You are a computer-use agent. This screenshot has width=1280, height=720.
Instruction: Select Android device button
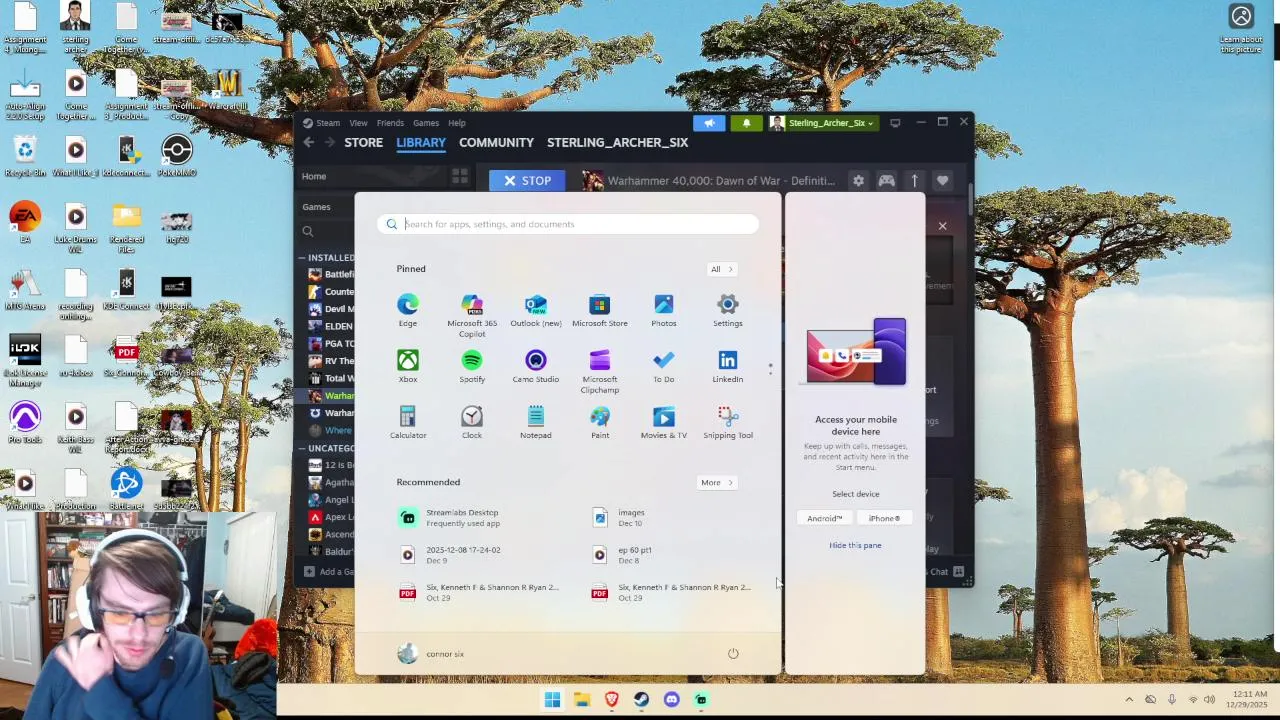point(825,519)
